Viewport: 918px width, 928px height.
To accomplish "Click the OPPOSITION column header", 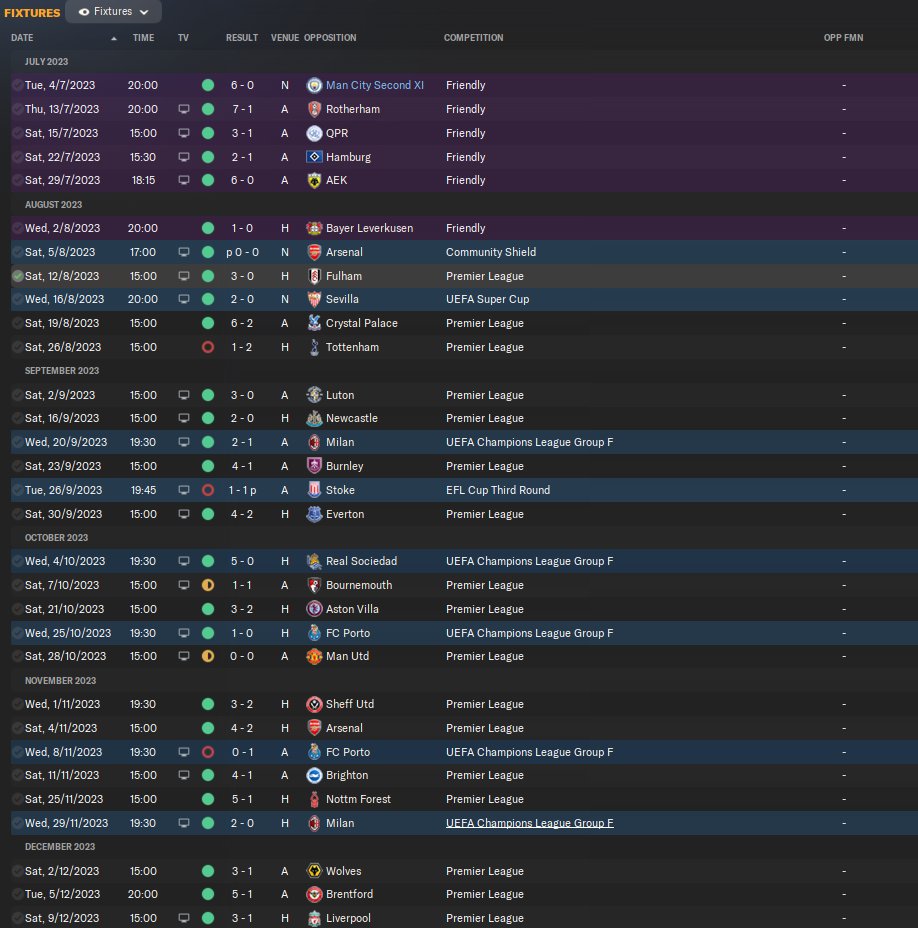I will tap(330, 37).
